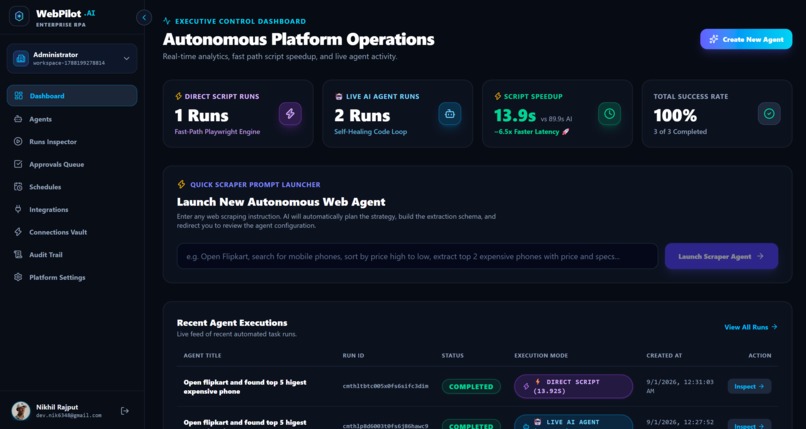This screenshot has height=429, width=806.
Task: Click the small bot icon beside Live AI Agent Runs
Action: coord(338,96)
